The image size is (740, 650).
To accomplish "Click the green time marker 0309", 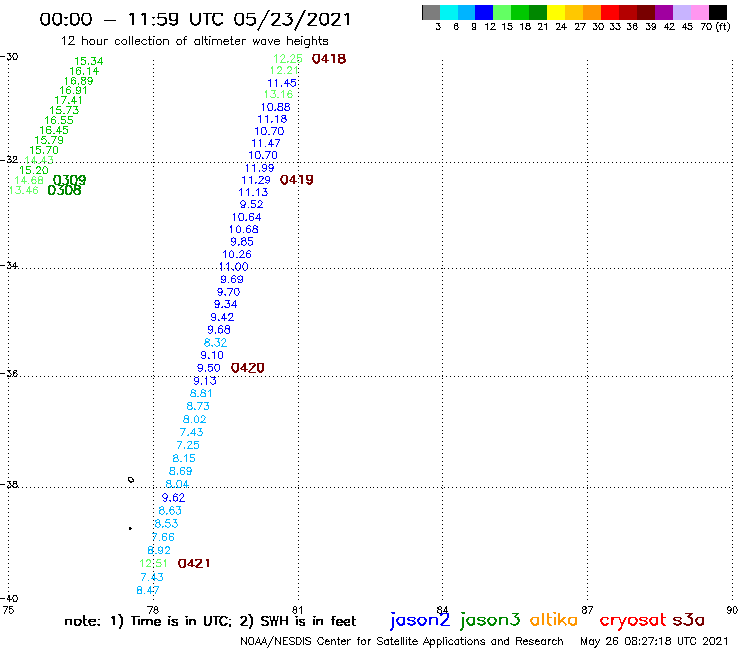I will pyautogui.click(x=69, y=180).
